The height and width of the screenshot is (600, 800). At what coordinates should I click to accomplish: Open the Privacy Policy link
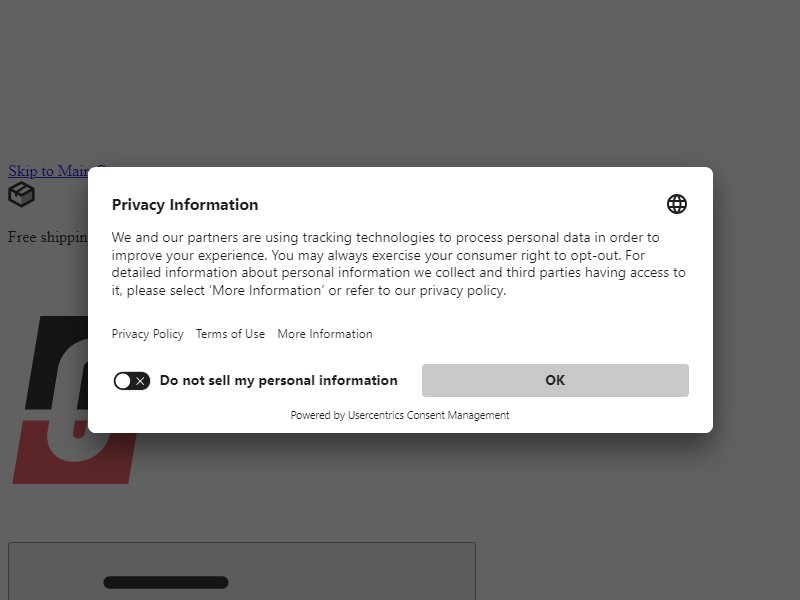click(x=147, y=334)
